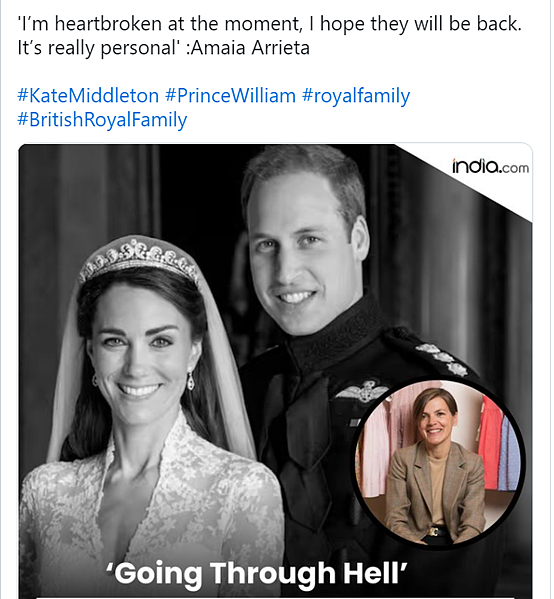Open the #PrinceWilliam hashtag
This screenshot has width=554, height=599.
tap(230, 96)
